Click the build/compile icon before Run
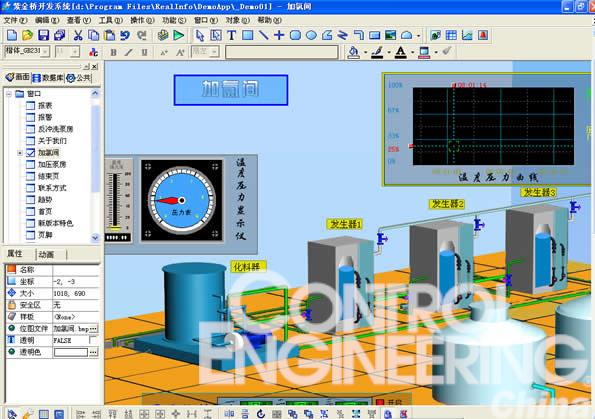This screenshot has height=419, width=595. click(x=163, y=35)
